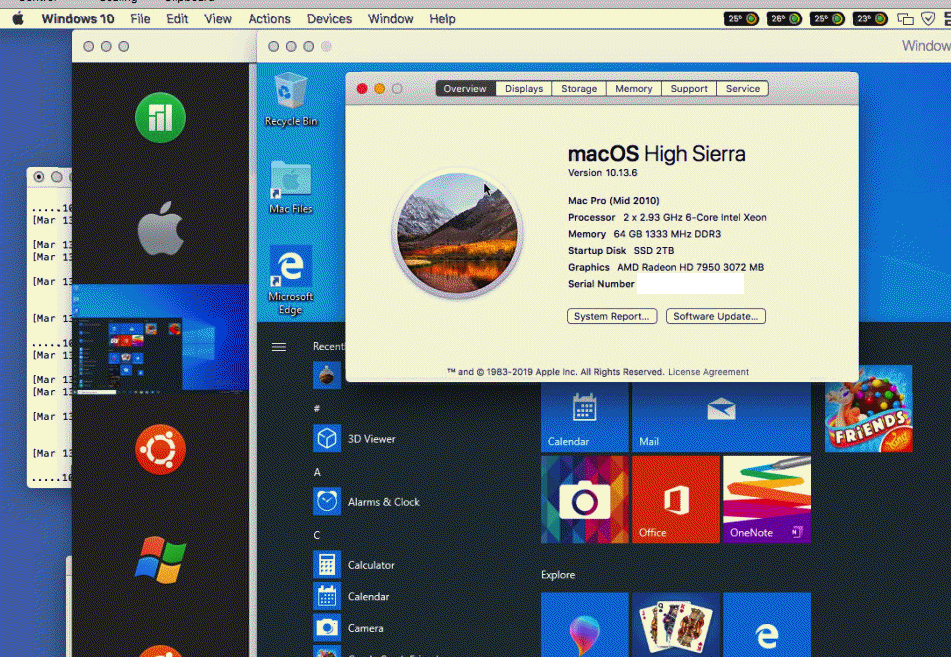The width and height of the screenshot is (951, 657).
Task: Select the Ubuntu VM icon
Action: pos(160,450)
